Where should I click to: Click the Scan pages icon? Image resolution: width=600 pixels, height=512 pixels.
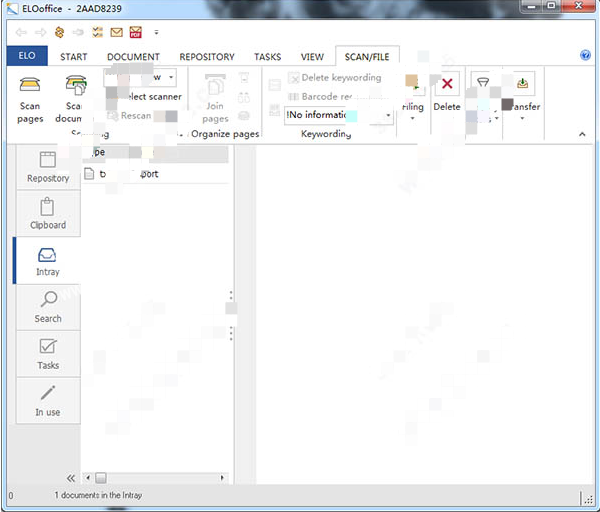tap(30, 84)
